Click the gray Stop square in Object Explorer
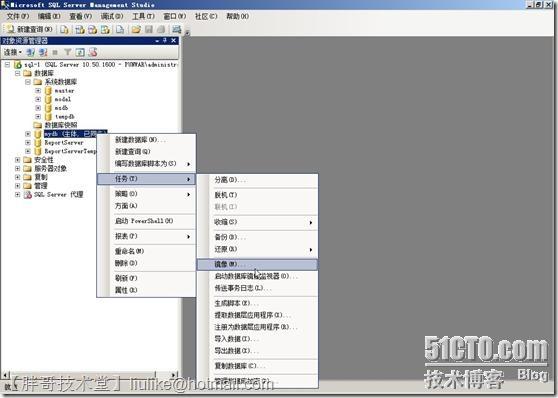558x398 pixels. [55, 53]
